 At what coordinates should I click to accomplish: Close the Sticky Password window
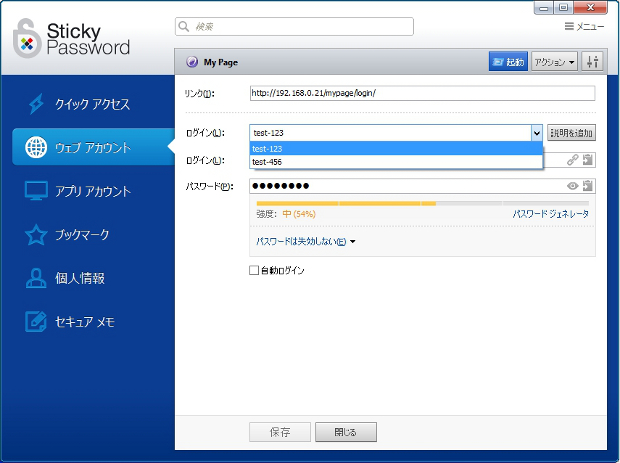click(x=590, y=8)
